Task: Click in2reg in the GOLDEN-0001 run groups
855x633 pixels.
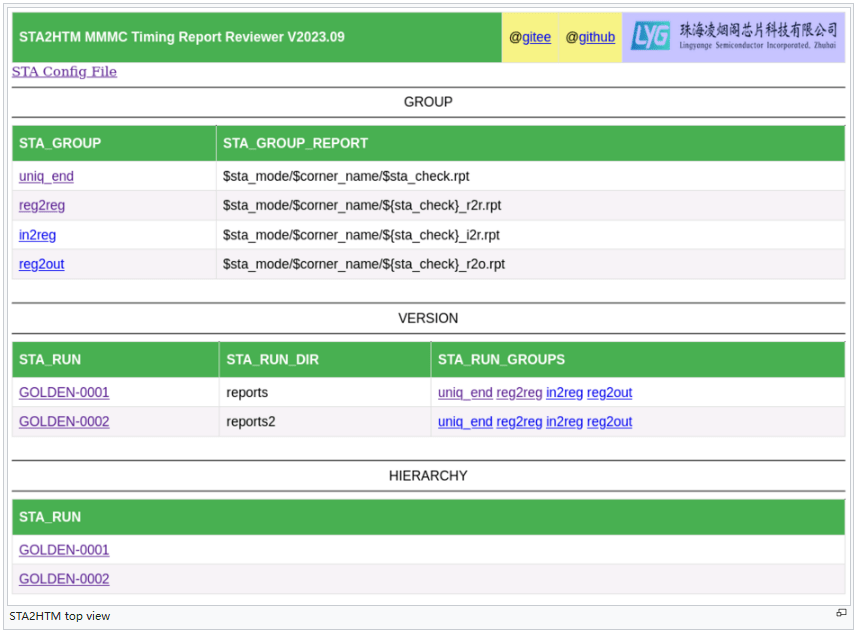Action: (x=564, y=393)
